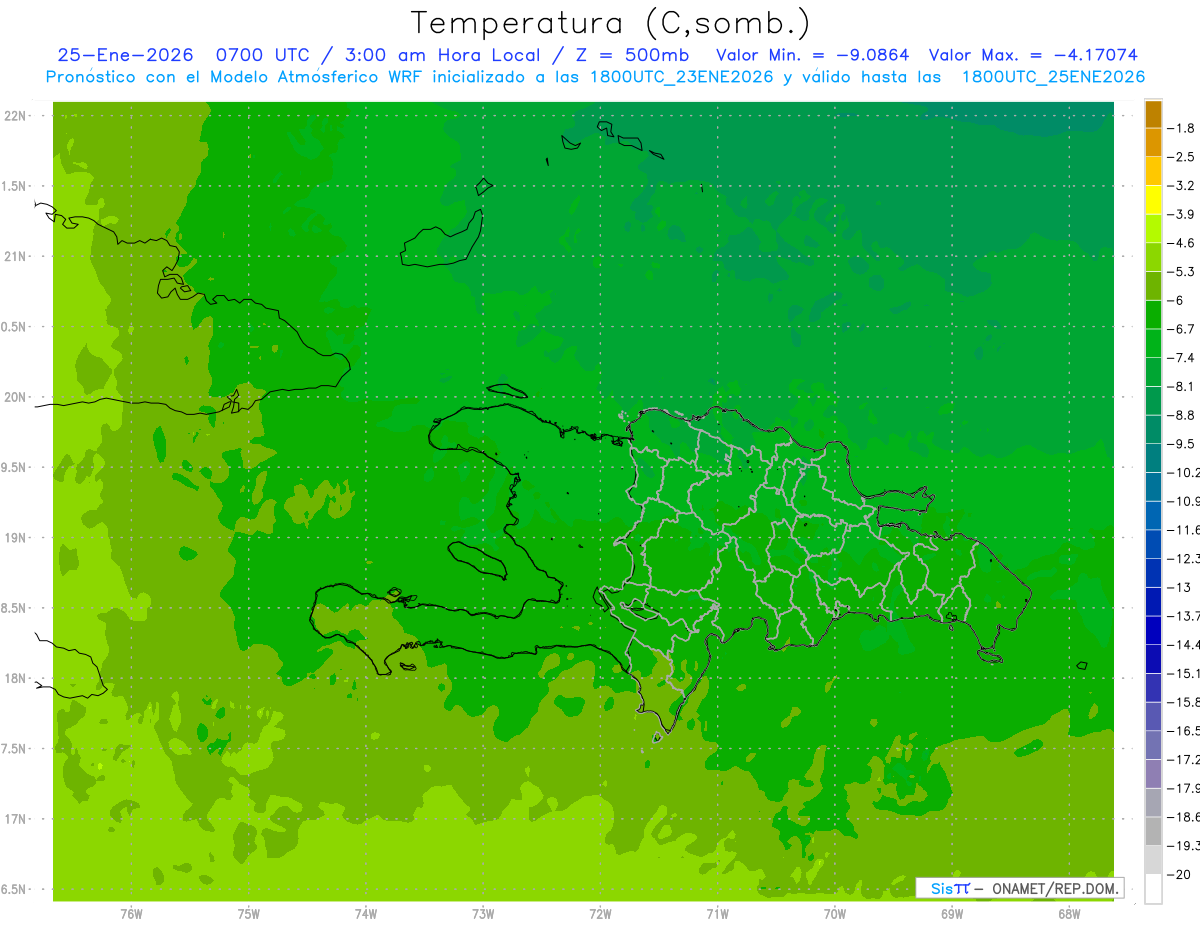
Task: Click the '19N' latitude axis label
Action: [14, 538]
